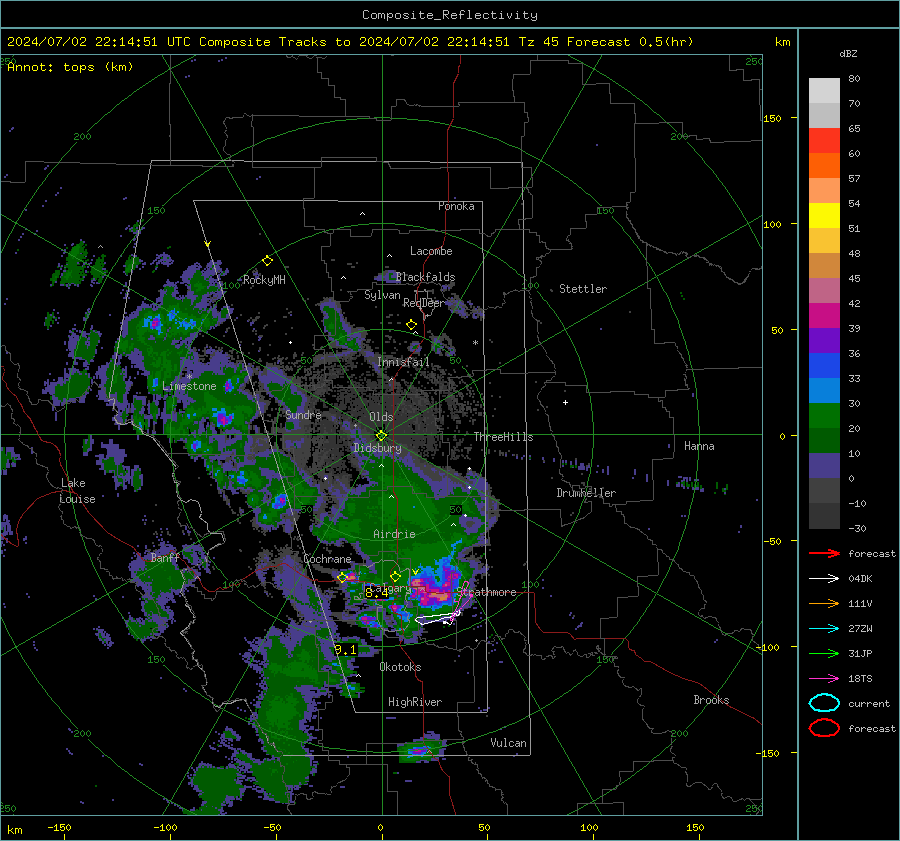Viewport: 900px width, 841px height.
Task: Pick the bright green swatch in the dBZ scale
Action: pos(824,415)
